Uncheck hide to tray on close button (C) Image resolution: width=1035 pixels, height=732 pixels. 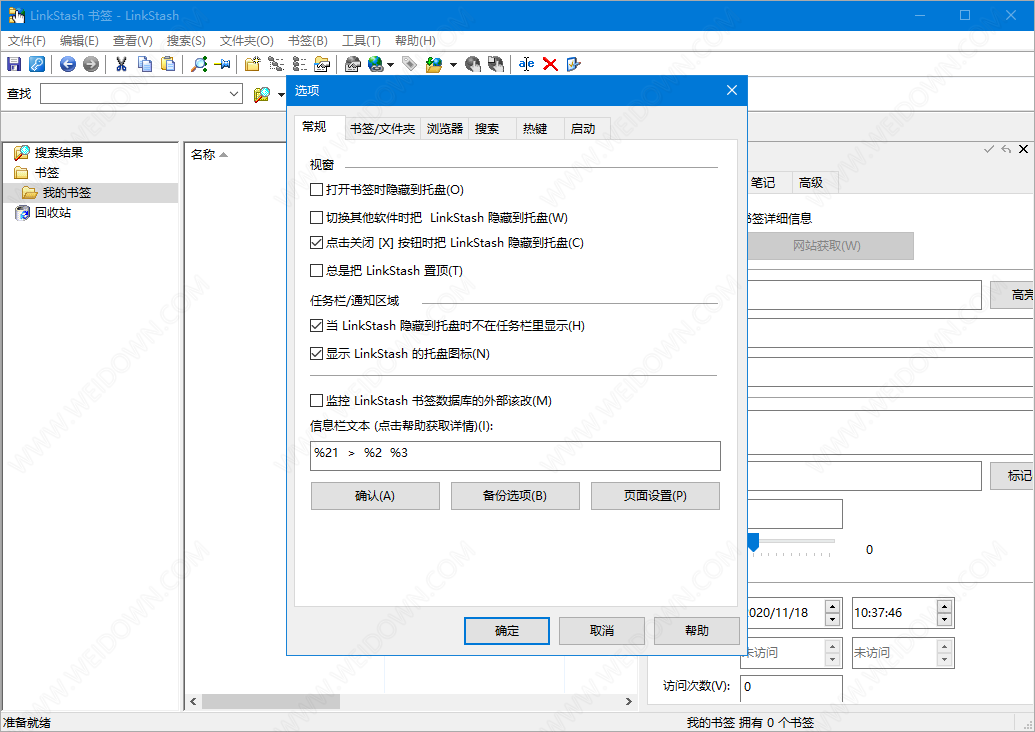316,242
